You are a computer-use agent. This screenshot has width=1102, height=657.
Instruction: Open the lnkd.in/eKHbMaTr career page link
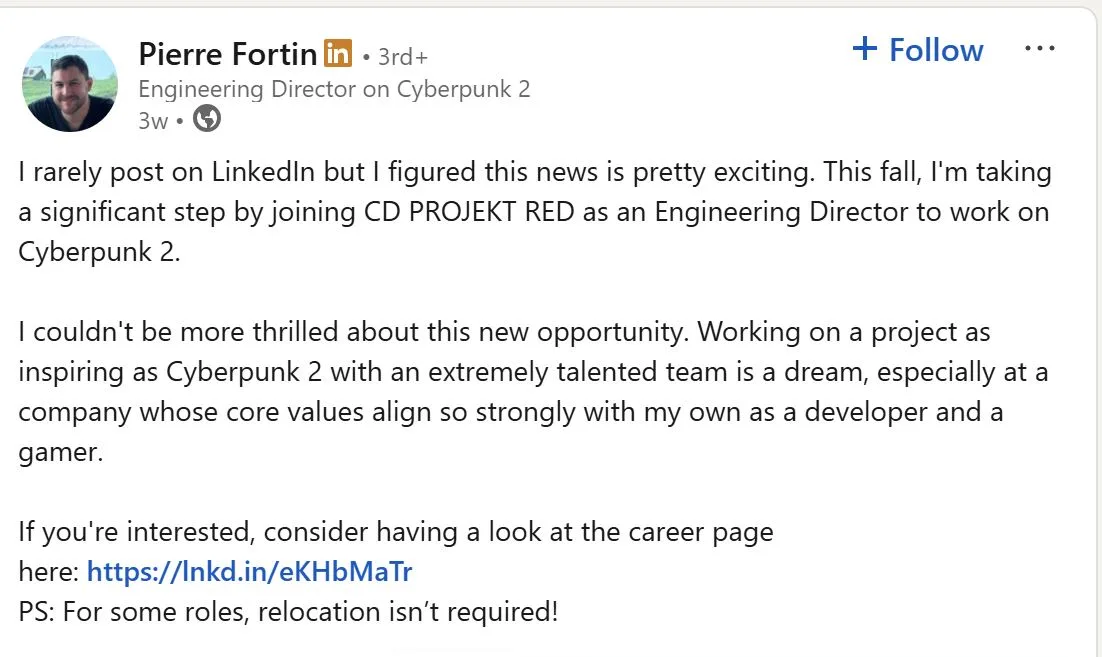[x=250, y=572]
